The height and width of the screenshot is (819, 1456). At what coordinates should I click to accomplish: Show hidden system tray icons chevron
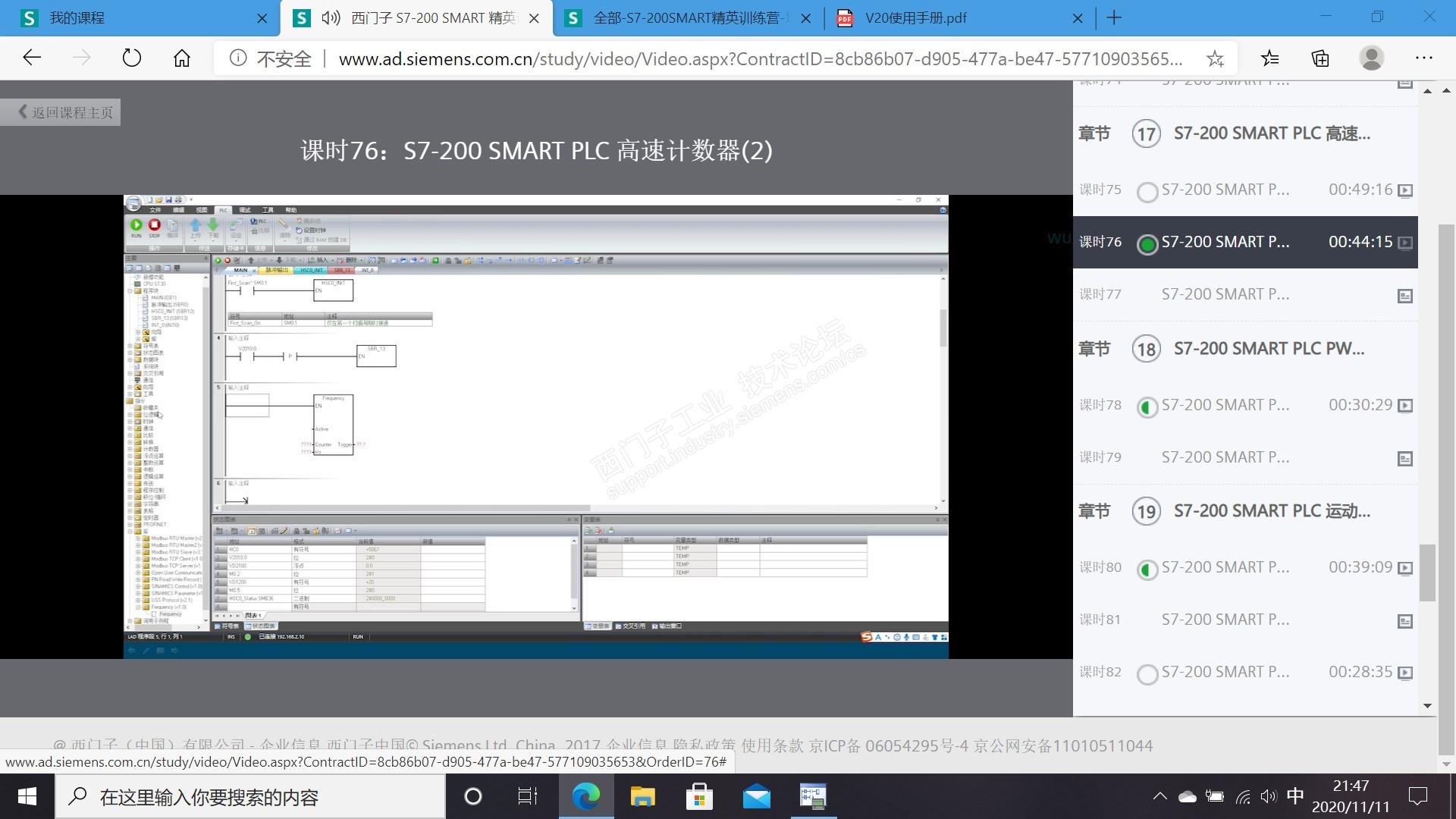[x=1159, y=796]
